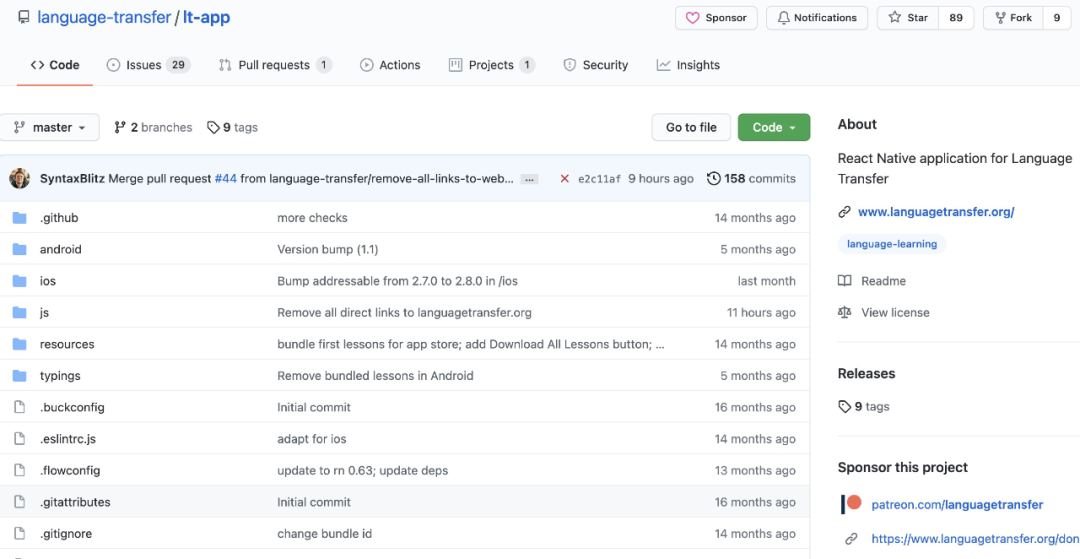
Task: Select the language-learning topic tag
Action: coord(892,244)
